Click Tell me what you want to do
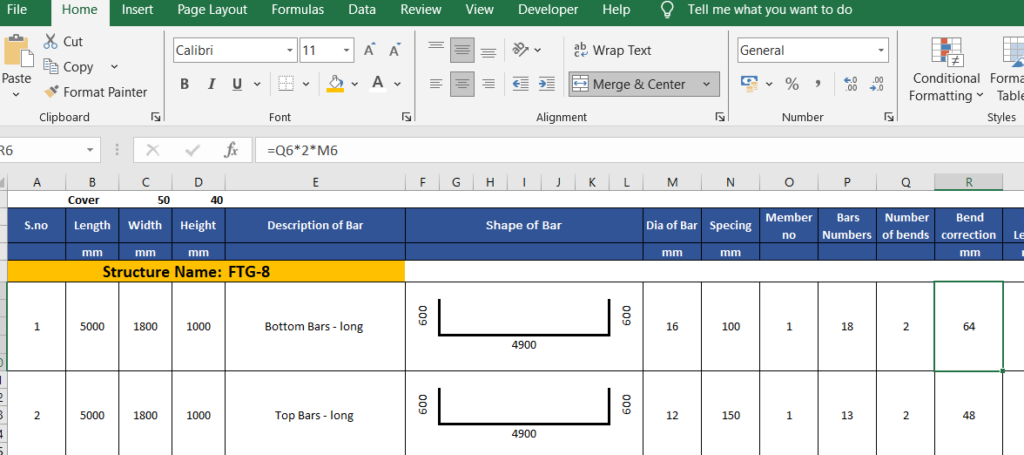Viewport: 1024px width, 455px height. coord(769,10)
